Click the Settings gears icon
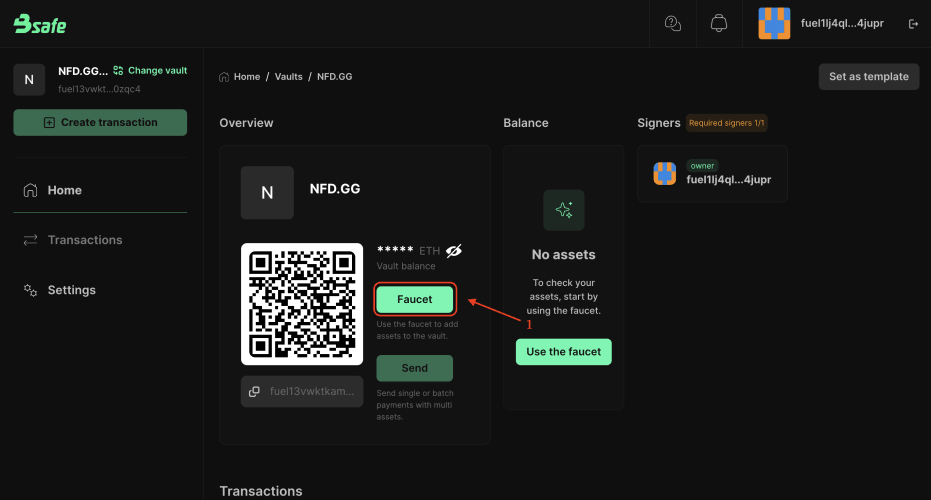The image size is (931, 500). click(30, 290)
